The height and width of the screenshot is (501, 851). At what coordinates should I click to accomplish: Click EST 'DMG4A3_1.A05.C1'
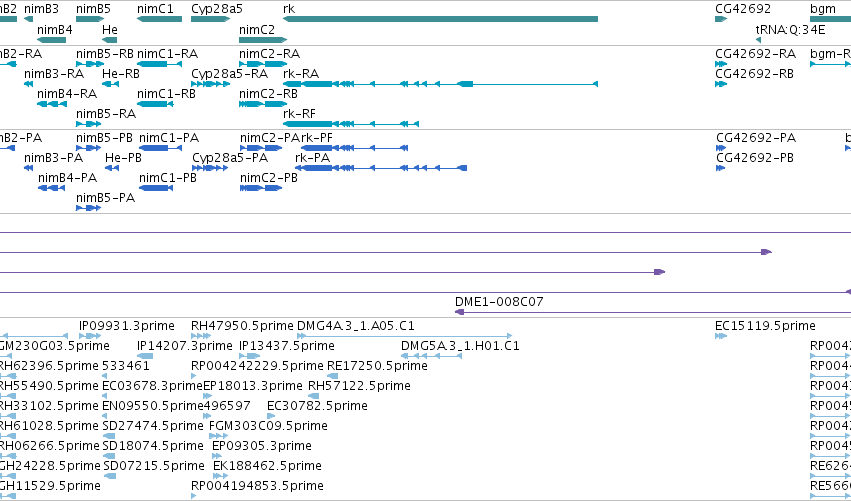(x=404, y=336)
